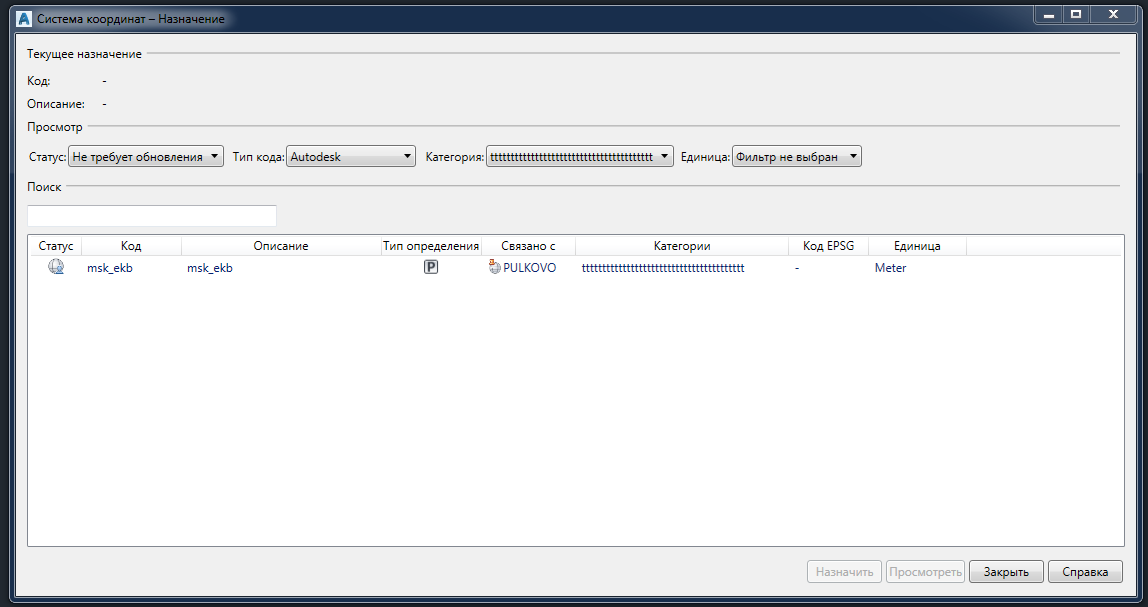Open the Статус dropdown
Image resolution: width=1148 pixels, height=607 pixels.
tap(146, 157)
